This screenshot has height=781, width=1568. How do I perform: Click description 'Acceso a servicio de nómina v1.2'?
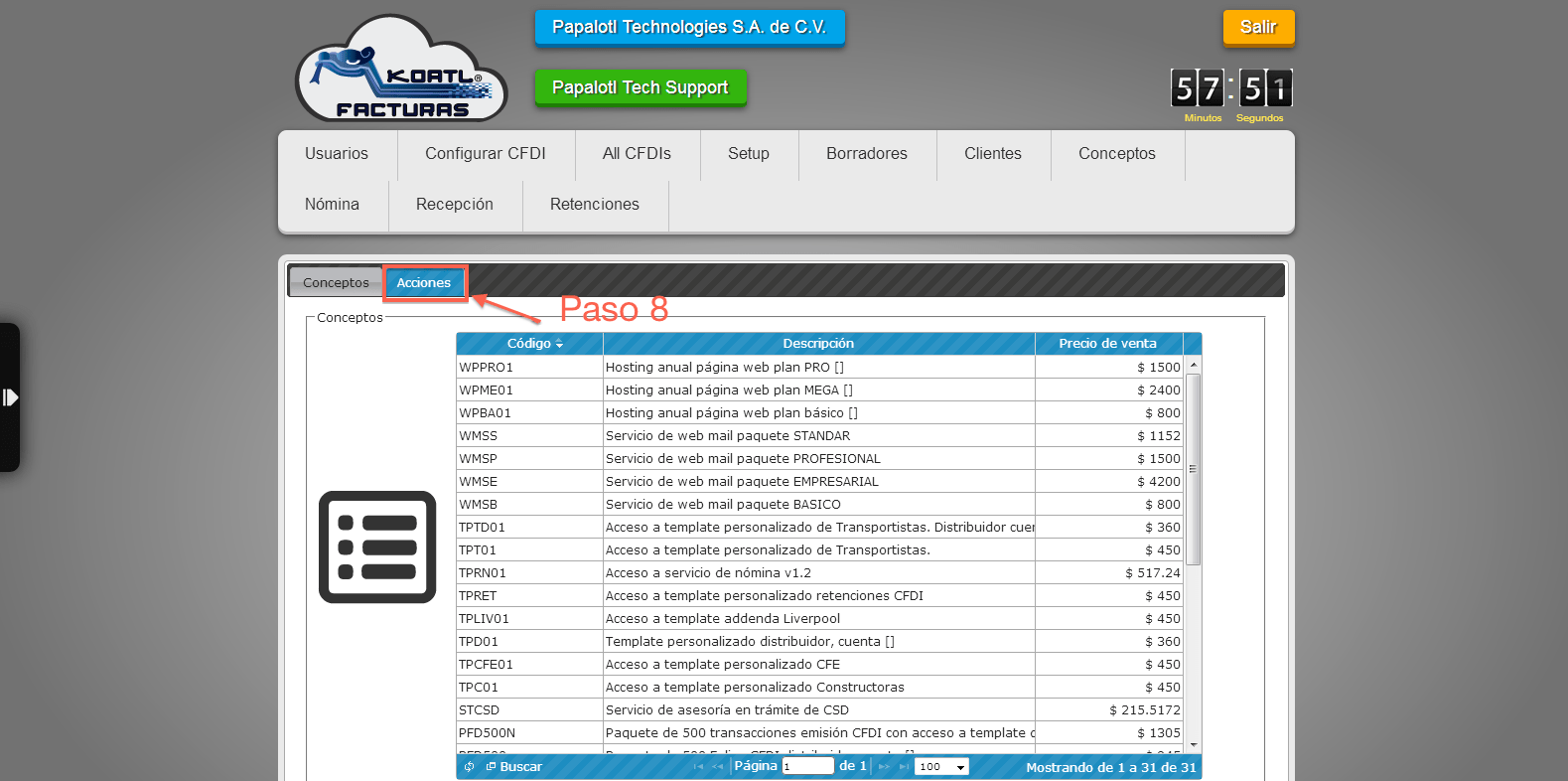pos(708,572)
